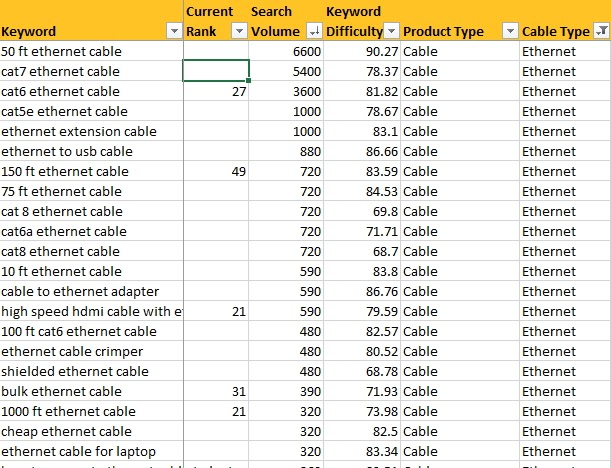Open the active Cable Type filter icon

(601, 31)
